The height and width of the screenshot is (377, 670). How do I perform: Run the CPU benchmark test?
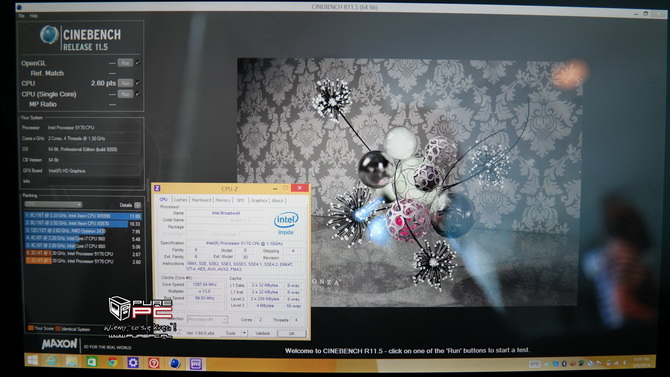pyautogui.click(x=125, y=83)
